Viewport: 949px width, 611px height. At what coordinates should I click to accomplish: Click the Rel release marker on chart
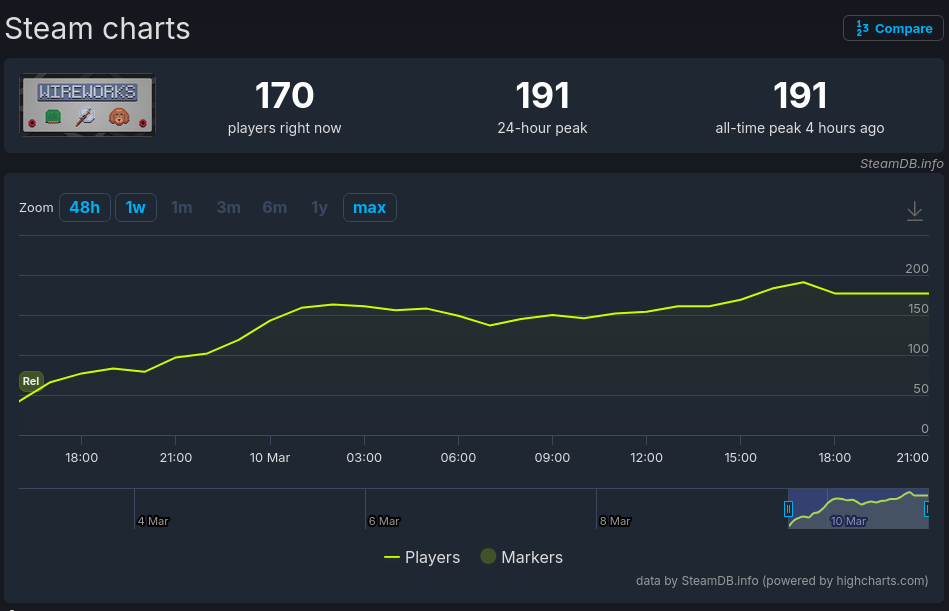click(x=31, y=381)
